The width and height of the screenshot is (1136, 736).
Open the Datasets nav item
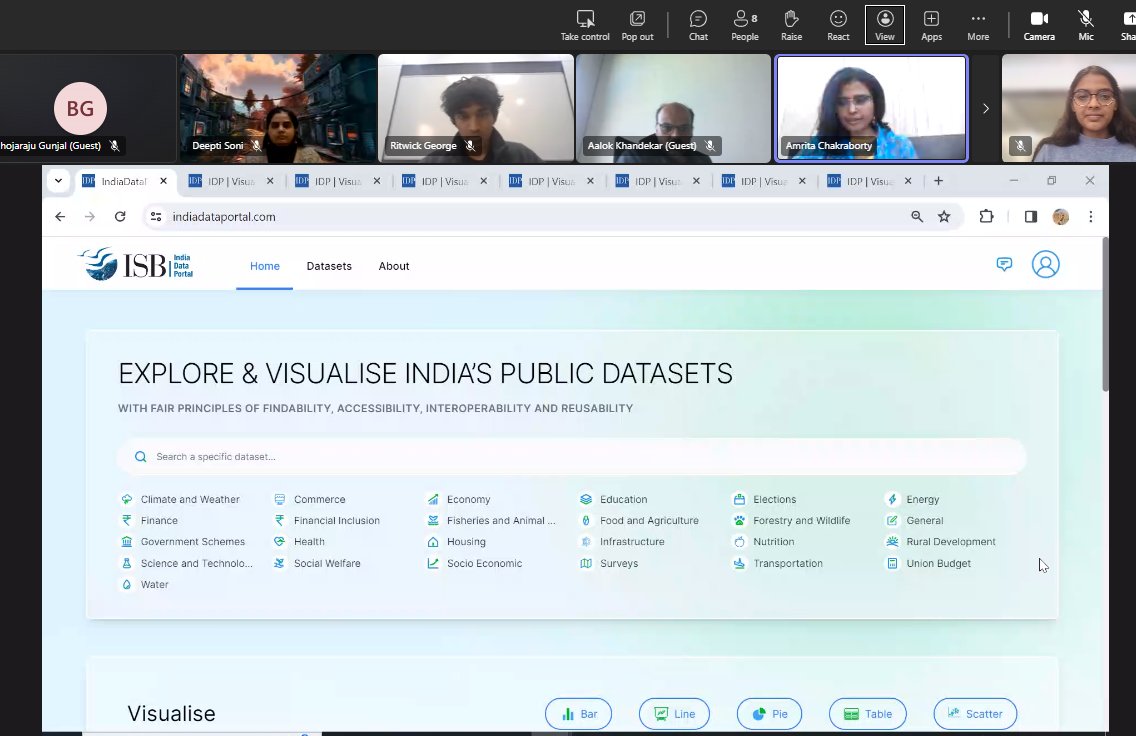[x=329, y=266]
